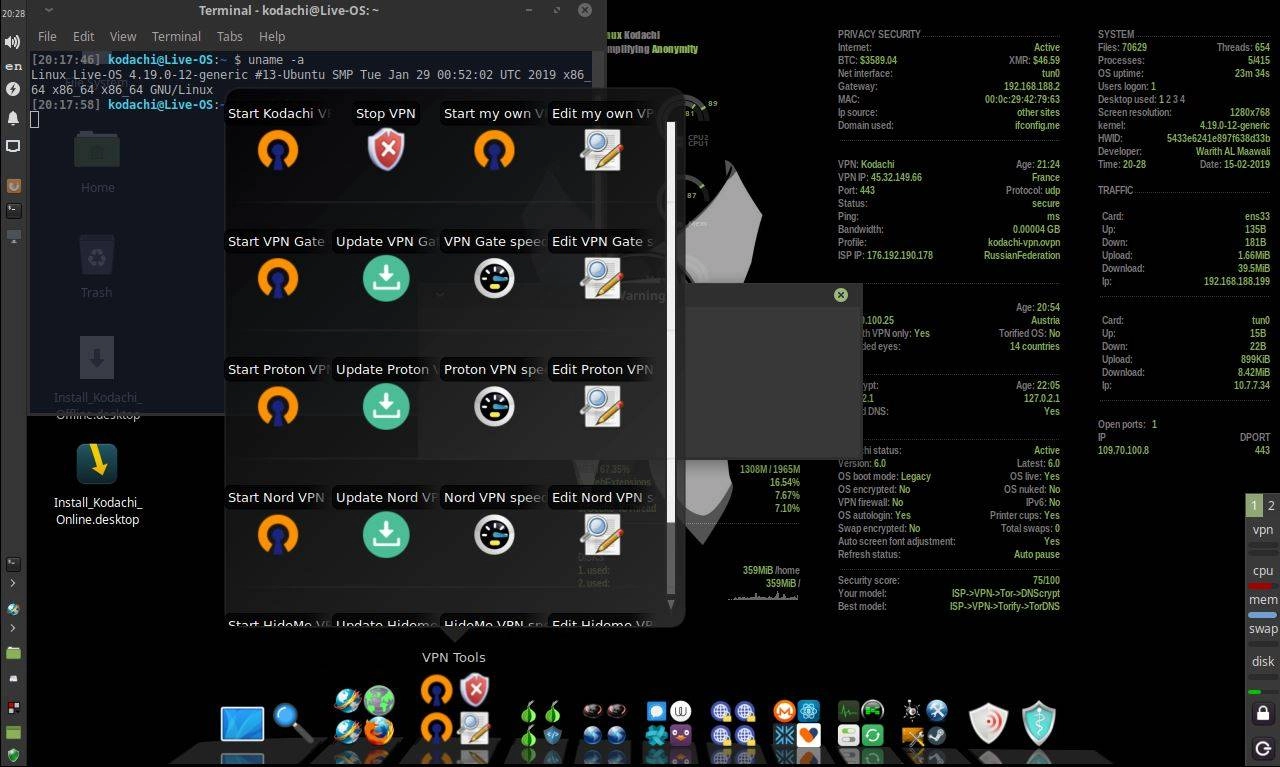
Task: Launch Start Nord VPN
Action: click(x=278, y=535)
